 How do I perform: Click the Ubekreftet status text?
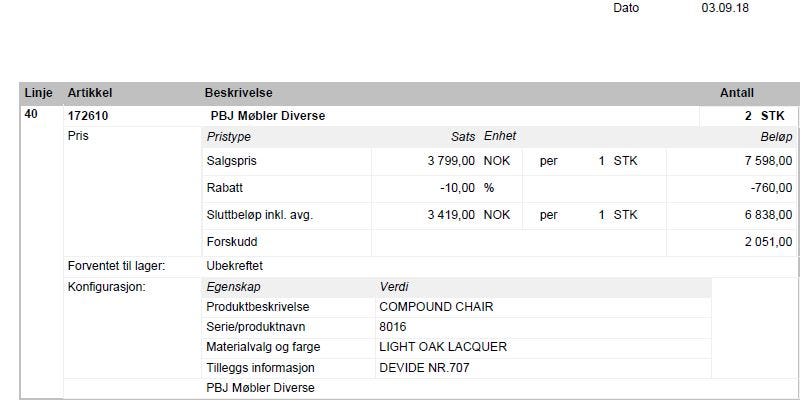(234, 266)
